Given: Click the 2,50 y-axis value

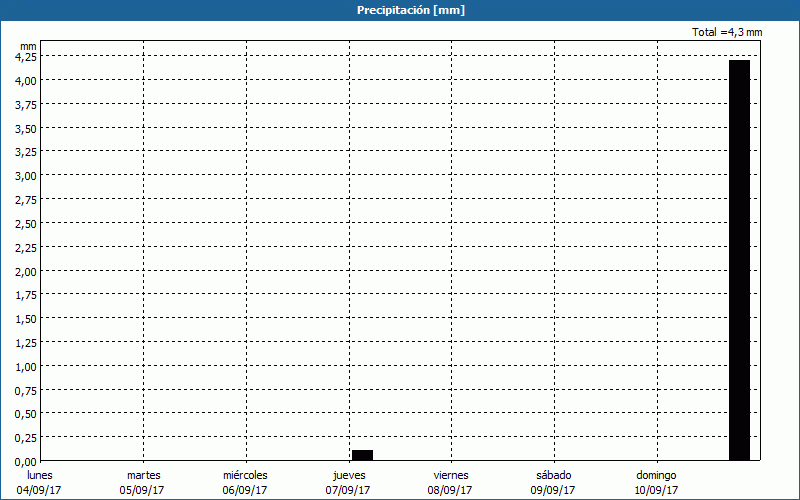Looking at the screenshot, I should (x=26, y=223).
